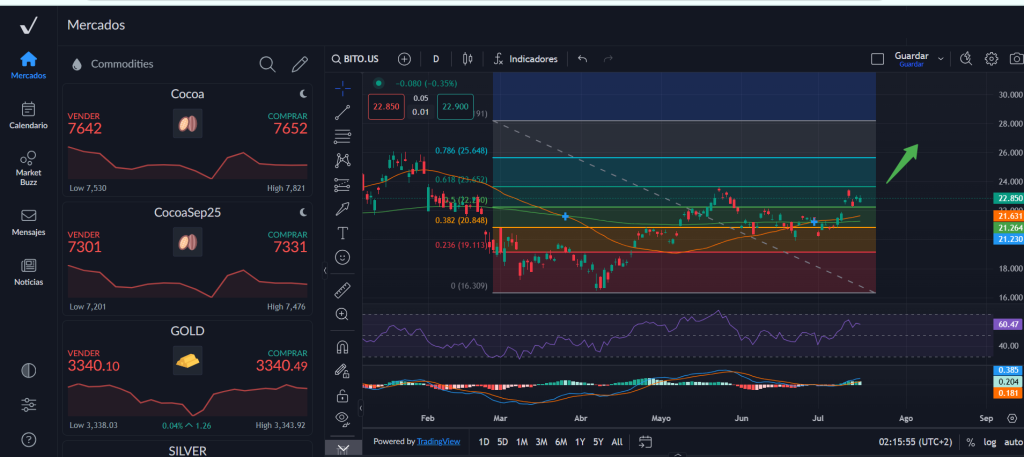Click the compare or add symbol plus icon
1024x457 pixels.
[x=404, y=59]
